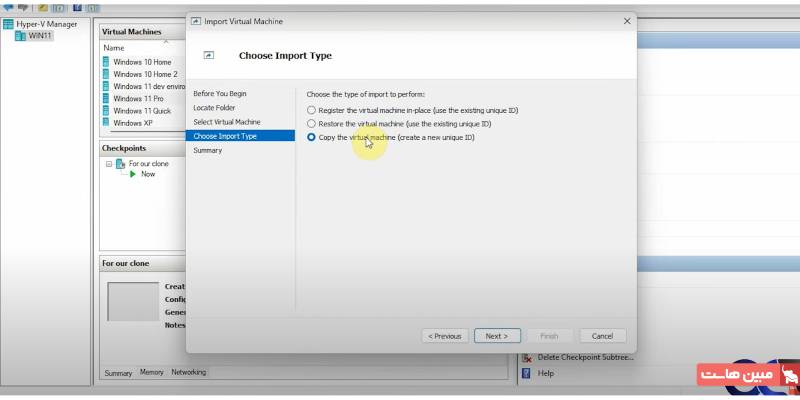
Task: Click the greyed-out Finish button
Action: click(549, 336)
